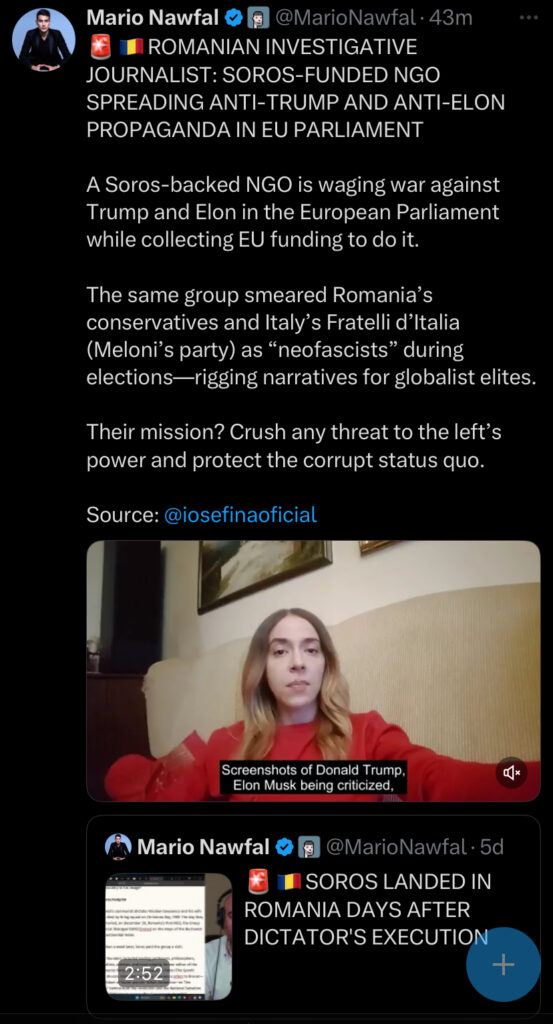Open quoted post 'SOROS LANDED IN ROMANIA' text
The height and width of the screenshot is (1024, 553).
coord(367,909)
